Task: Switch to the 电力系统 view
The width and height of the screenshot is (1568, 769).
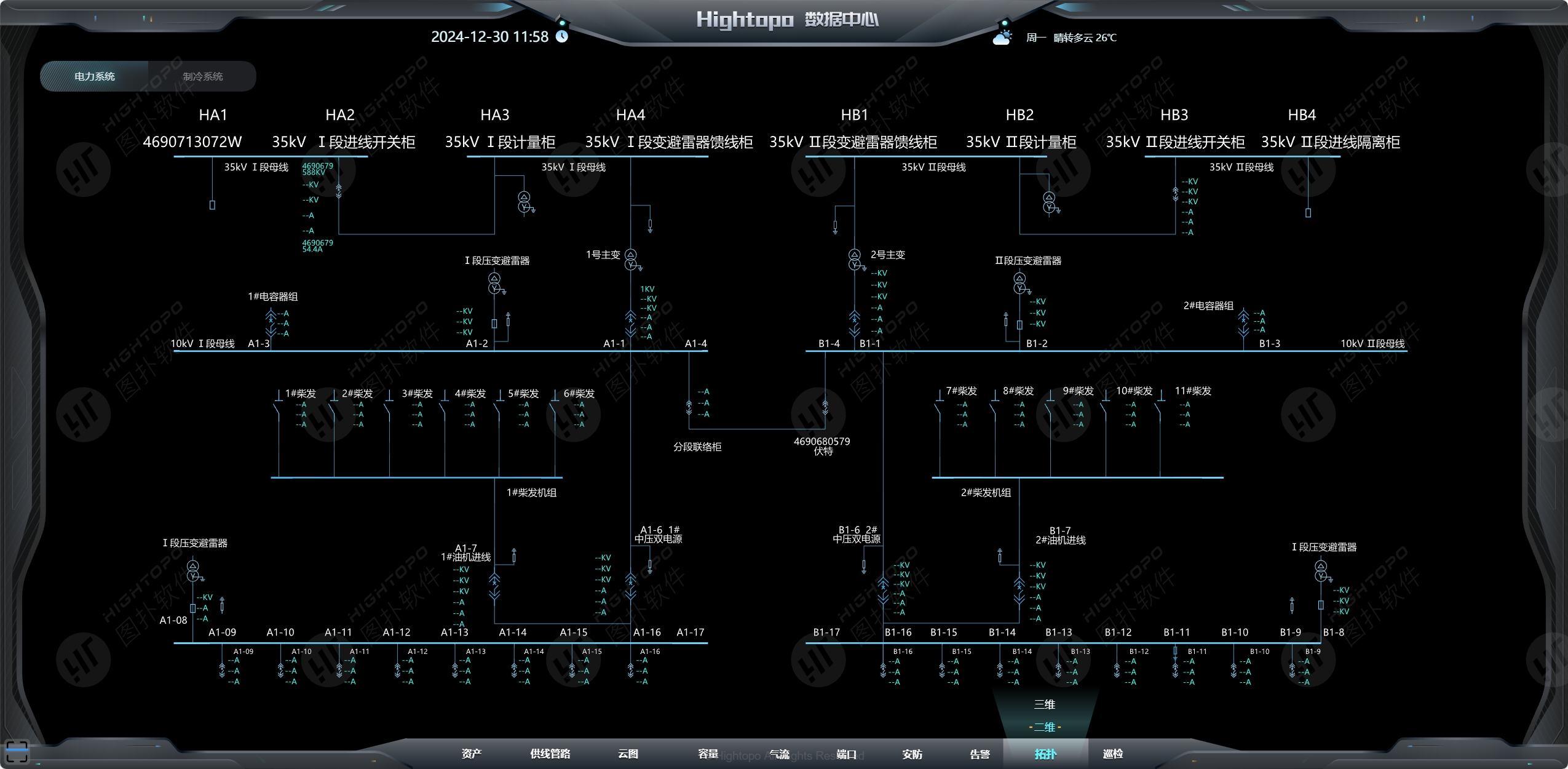Action: point(95,76)
